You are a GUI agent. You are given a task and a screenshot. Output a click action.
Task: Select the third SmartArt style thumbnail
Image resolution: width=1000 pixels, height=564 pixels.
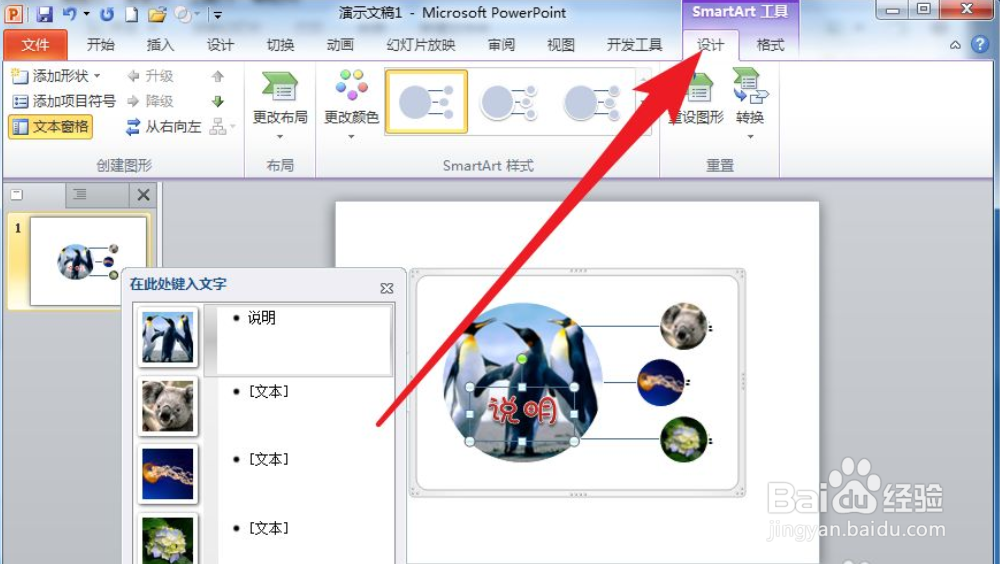[x=591, y=101]
